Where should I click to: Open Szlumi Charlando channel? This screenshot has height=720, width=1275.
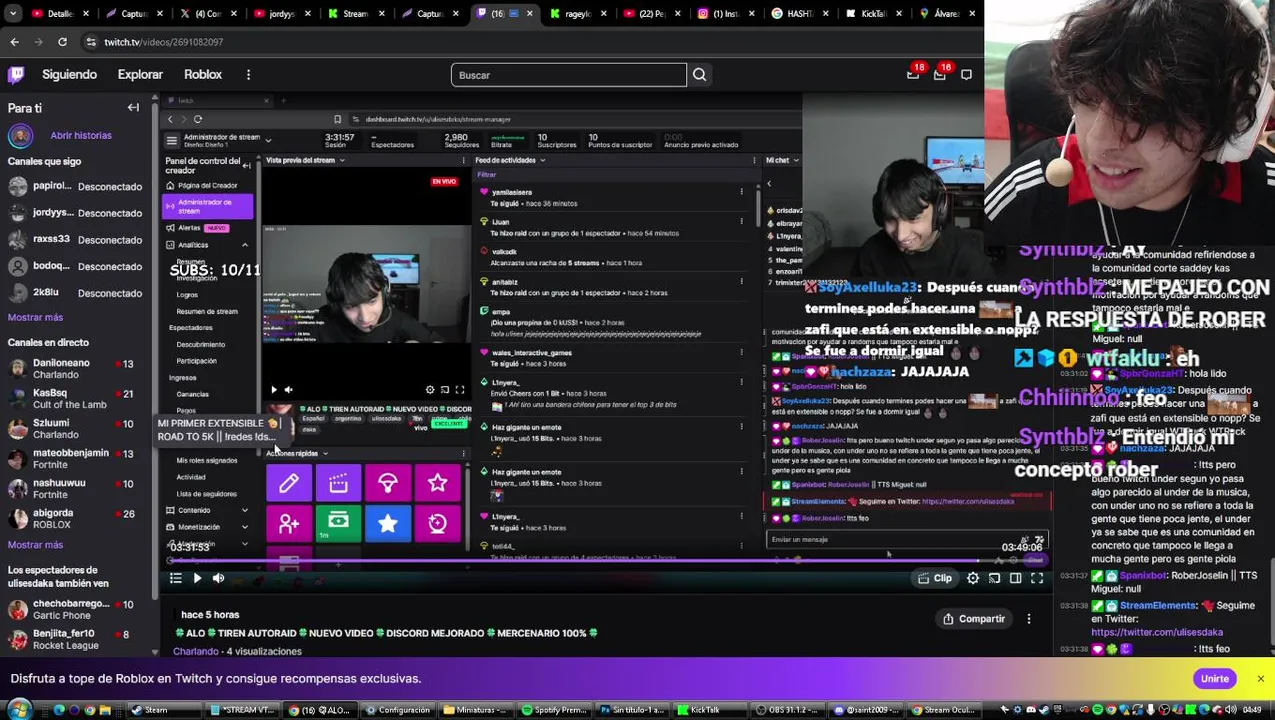tap(75, 428)
